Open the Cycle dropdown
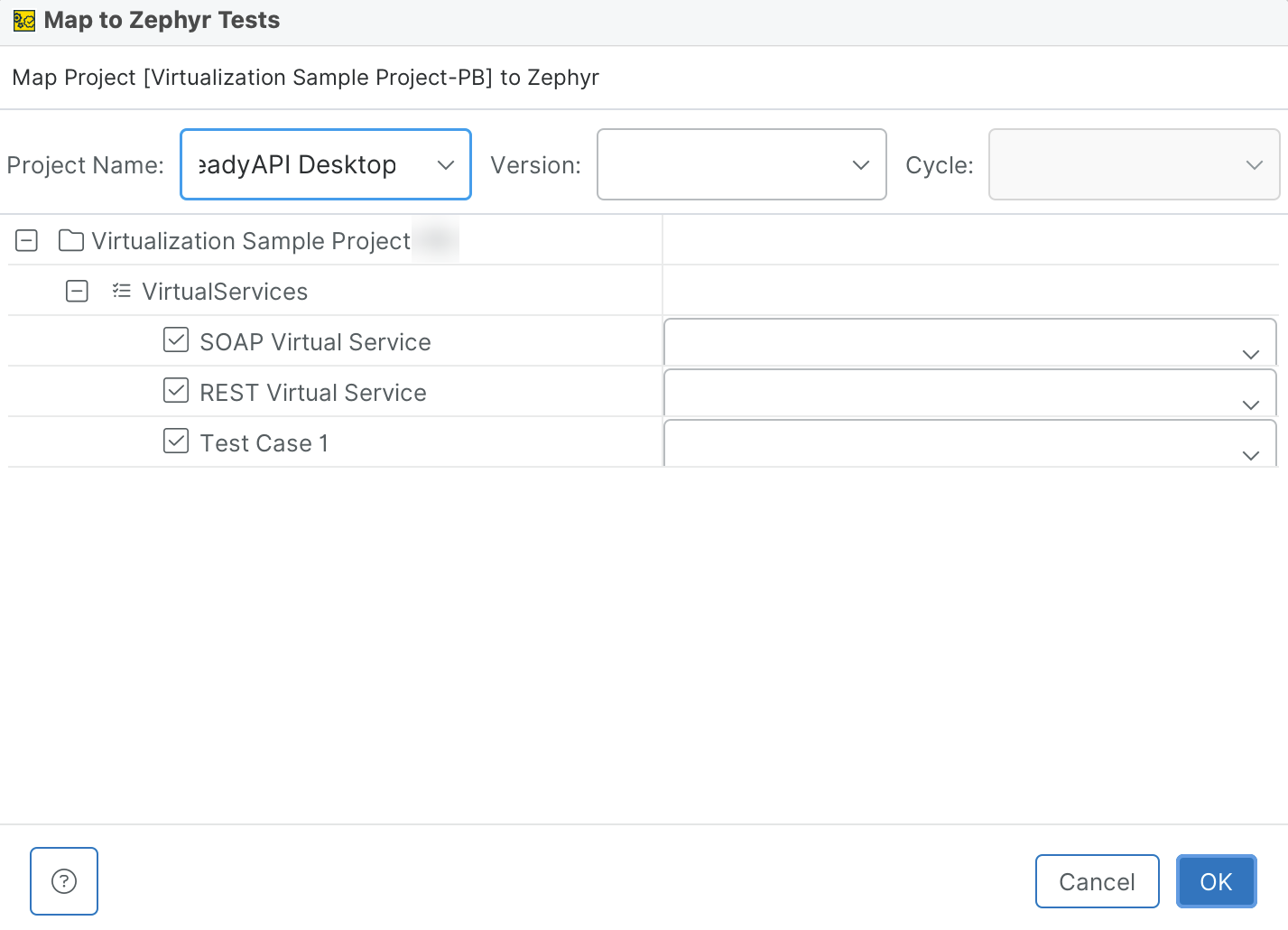The width and height of the screenshot is (1288, 930). [x=1135, y=164]
